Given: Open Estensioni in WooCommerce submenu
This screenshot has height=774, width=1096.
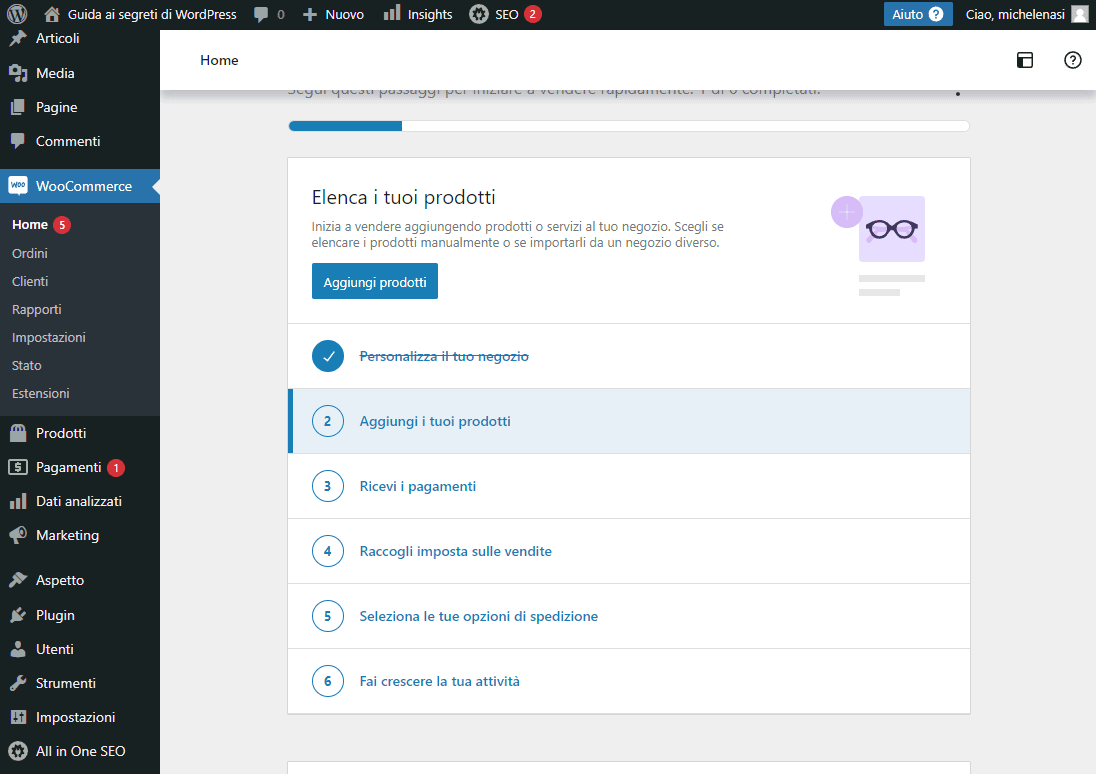Looking at the screenshot, I should [x=41, y=394].
